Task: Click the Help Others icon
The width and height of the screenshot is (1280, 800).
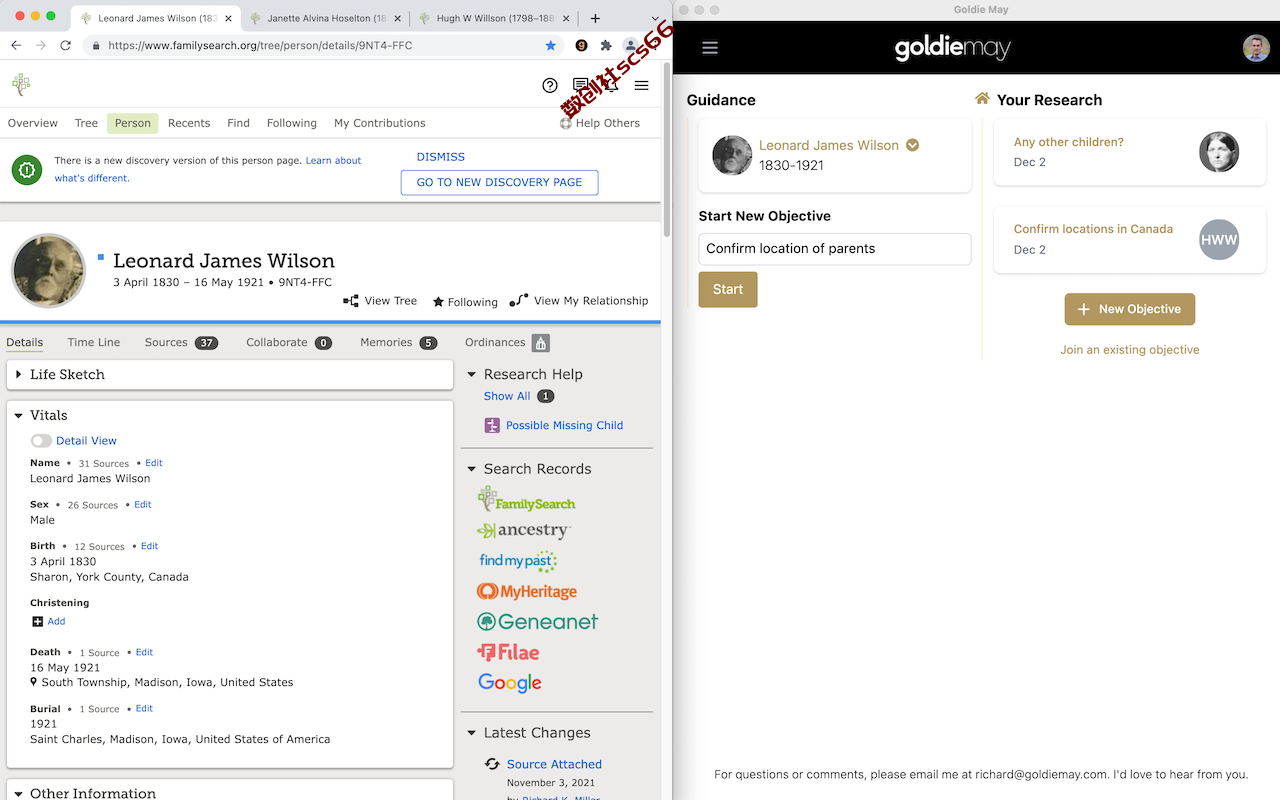Action: click(x=566, y=123)
